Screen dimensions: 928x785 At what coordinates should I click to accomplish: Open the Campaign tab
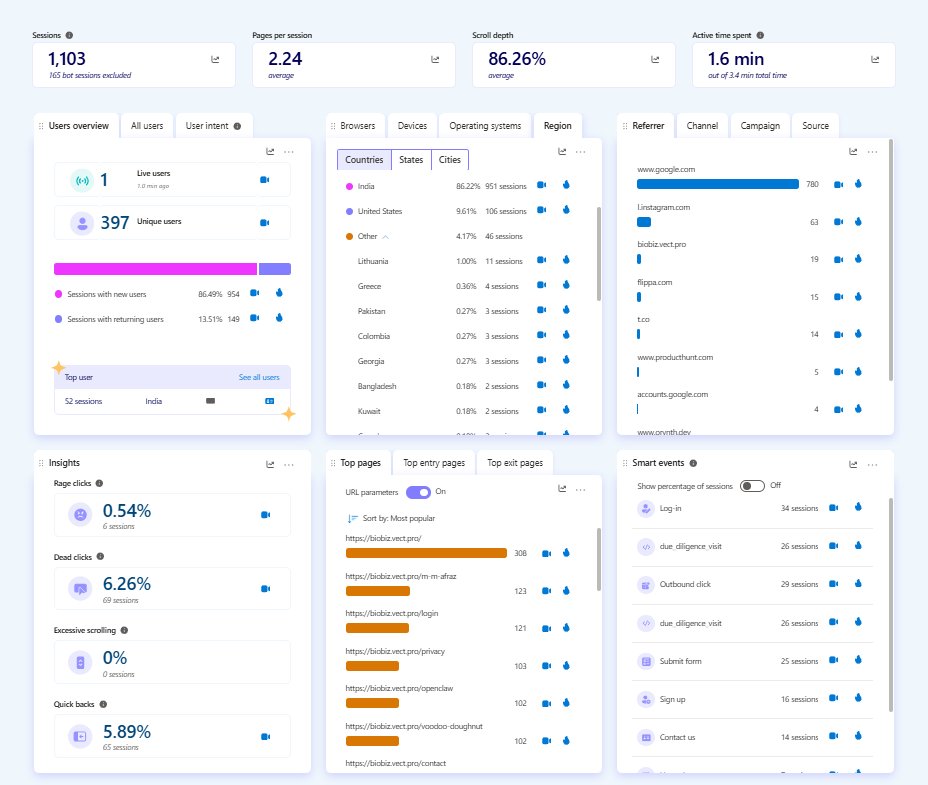tap(760, 126)
